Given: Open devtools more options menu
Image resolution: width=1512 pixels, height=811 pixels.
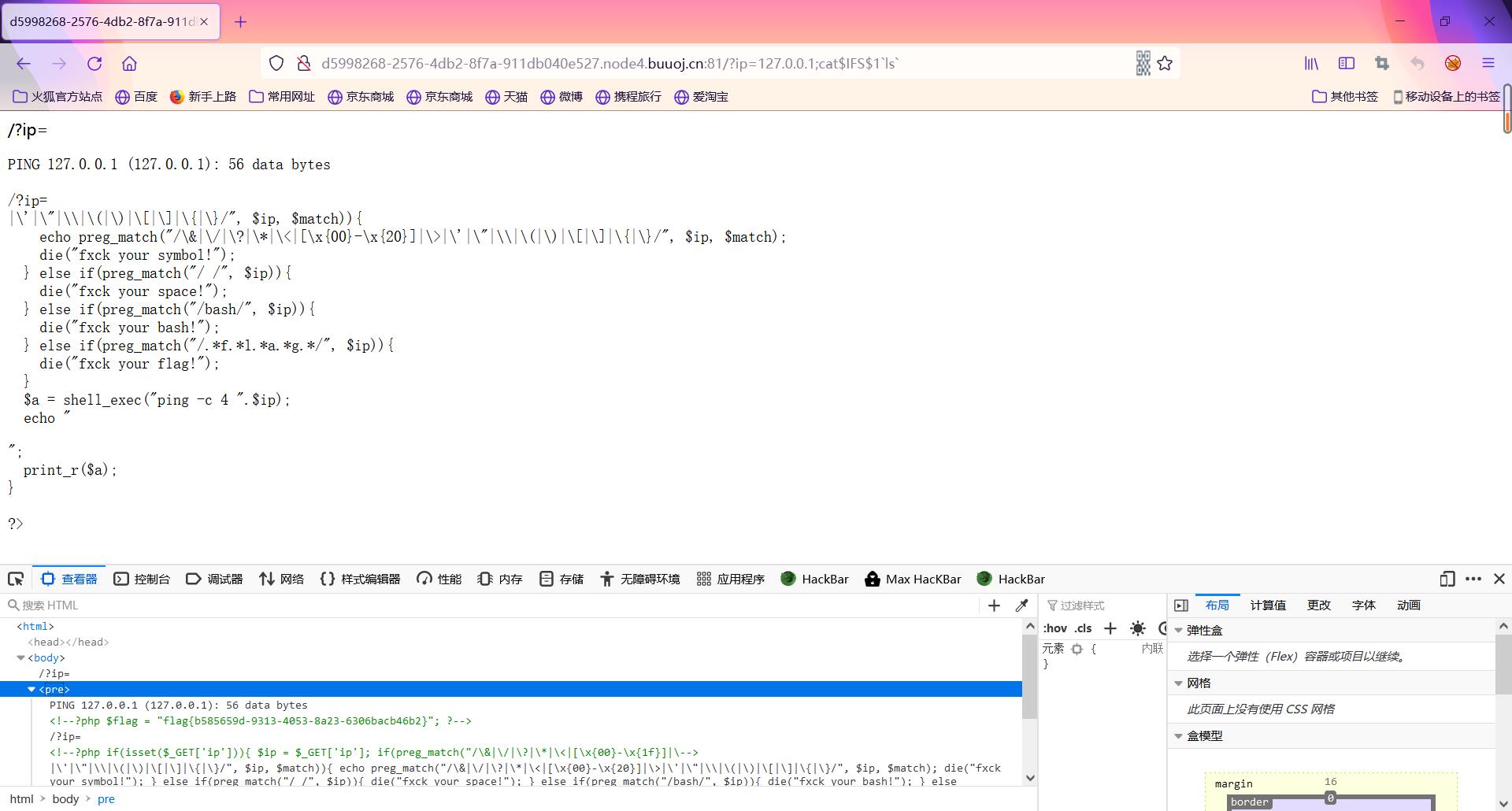Looking at the screenshot, I should pos(1473,580).
